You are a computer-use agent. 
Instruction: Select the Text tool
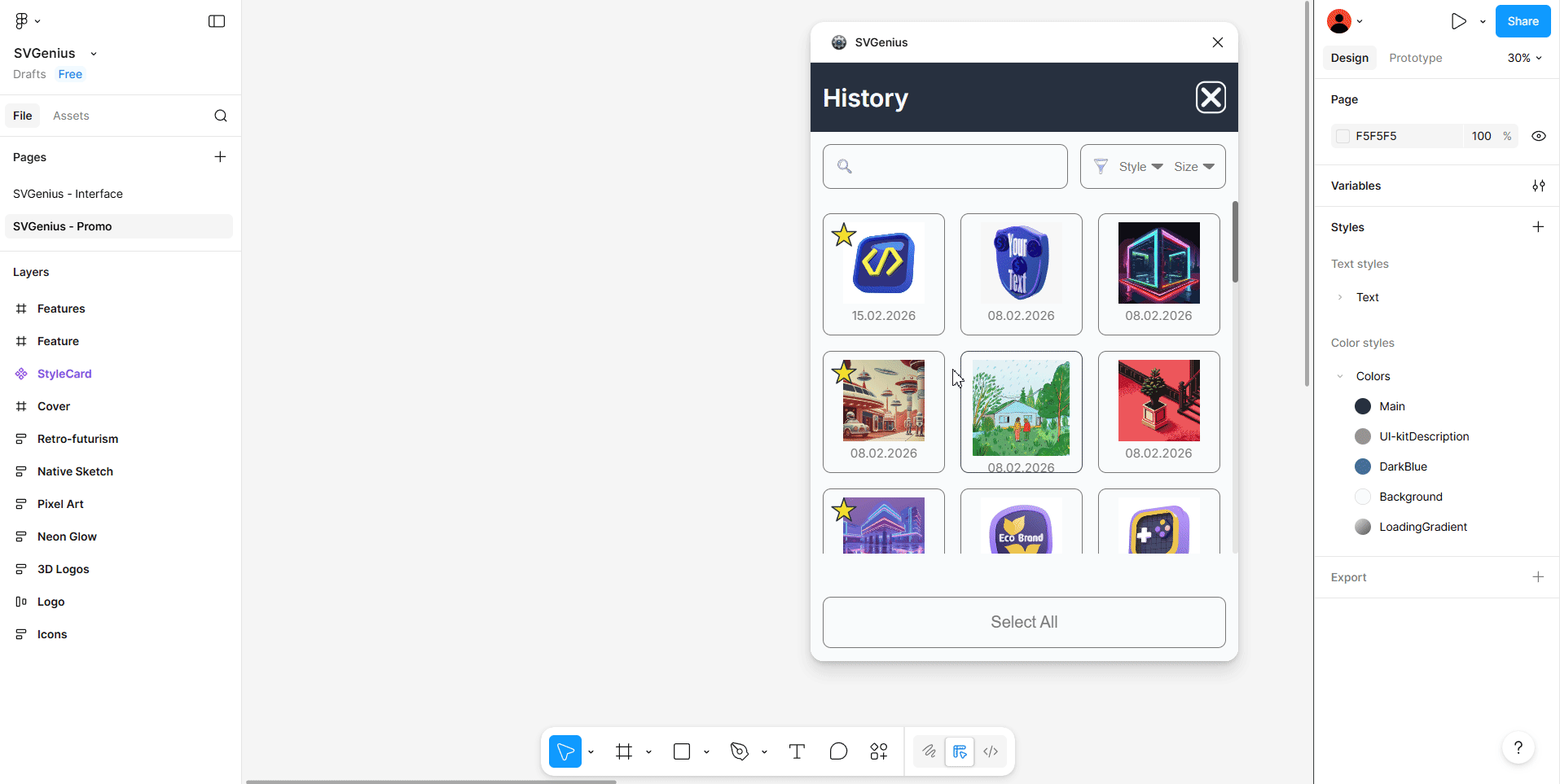point(796,751)
